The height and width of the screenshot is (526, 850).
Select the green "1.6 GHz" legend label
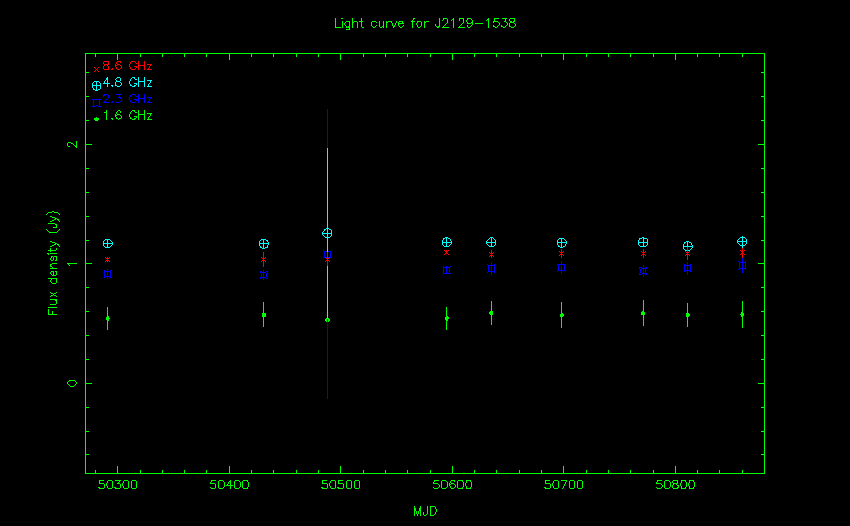click(x=127, y=116)
